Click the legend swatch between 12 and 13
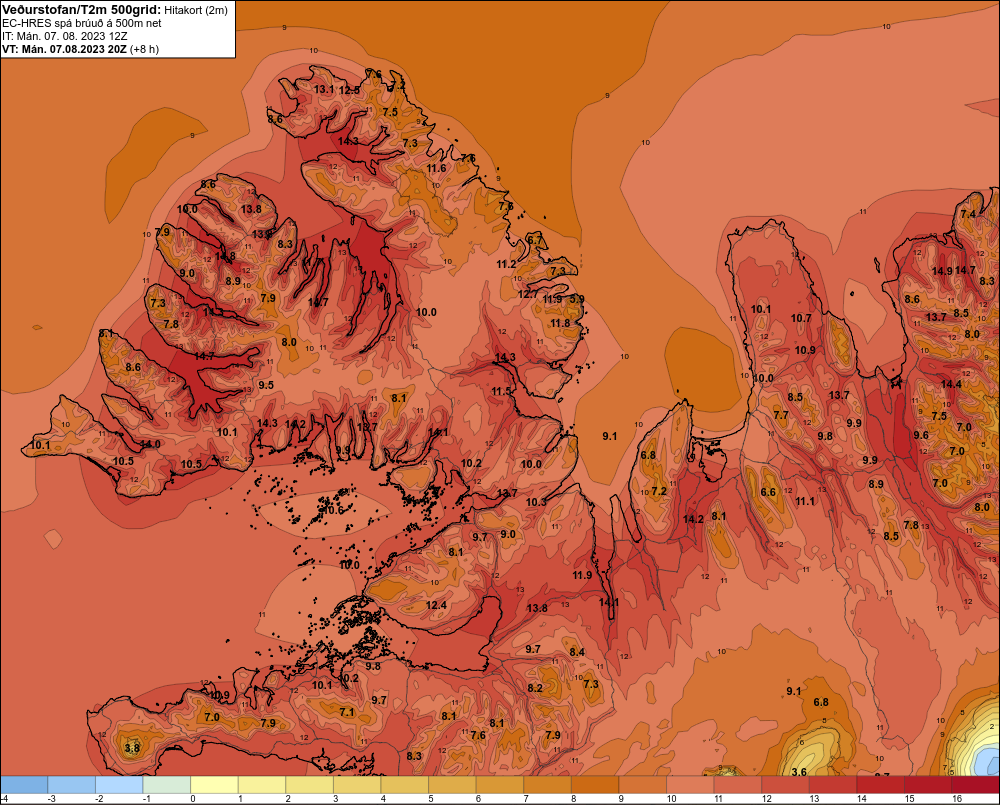Viewport: 1000px width, 805px height. pyautogui.click(x=785, y=784)
